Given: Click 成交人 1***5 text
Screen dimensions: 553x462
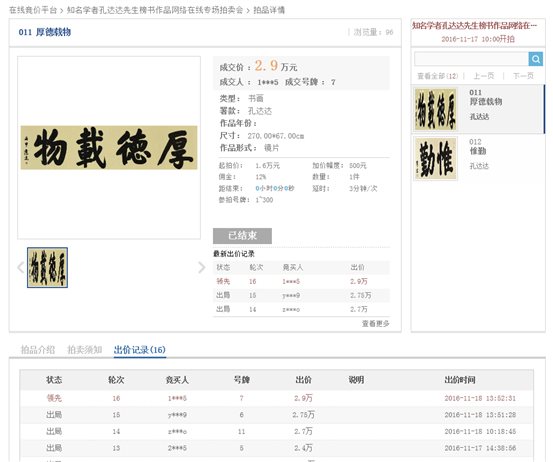Looking at the screenshot, I should (x=249, y=82).
